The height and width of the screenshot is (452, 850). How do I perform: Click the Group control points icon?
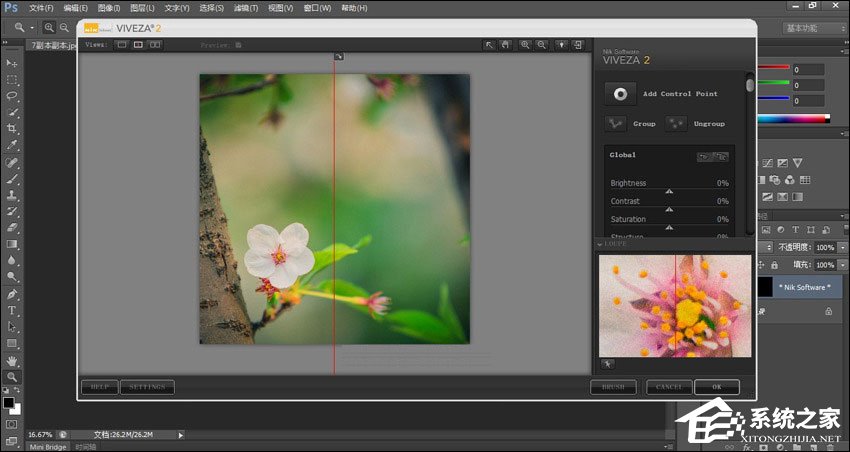point(615,124)
